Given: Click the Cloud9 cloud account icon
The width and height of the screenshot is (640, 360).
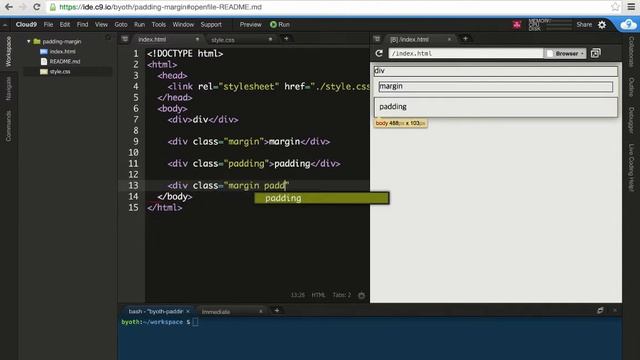Looking at the screenshot, I should (x=628, y=24).
